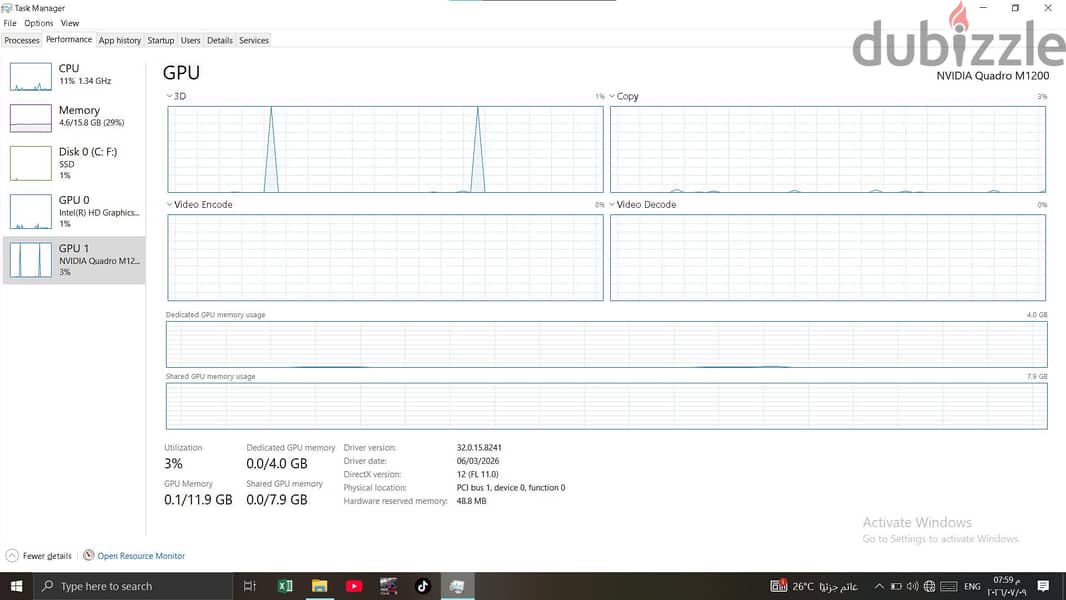Open the clock and date flyout
The width and height of the screenshot is (1066, 600).
pyautogui.click(x=1007, y=586)
